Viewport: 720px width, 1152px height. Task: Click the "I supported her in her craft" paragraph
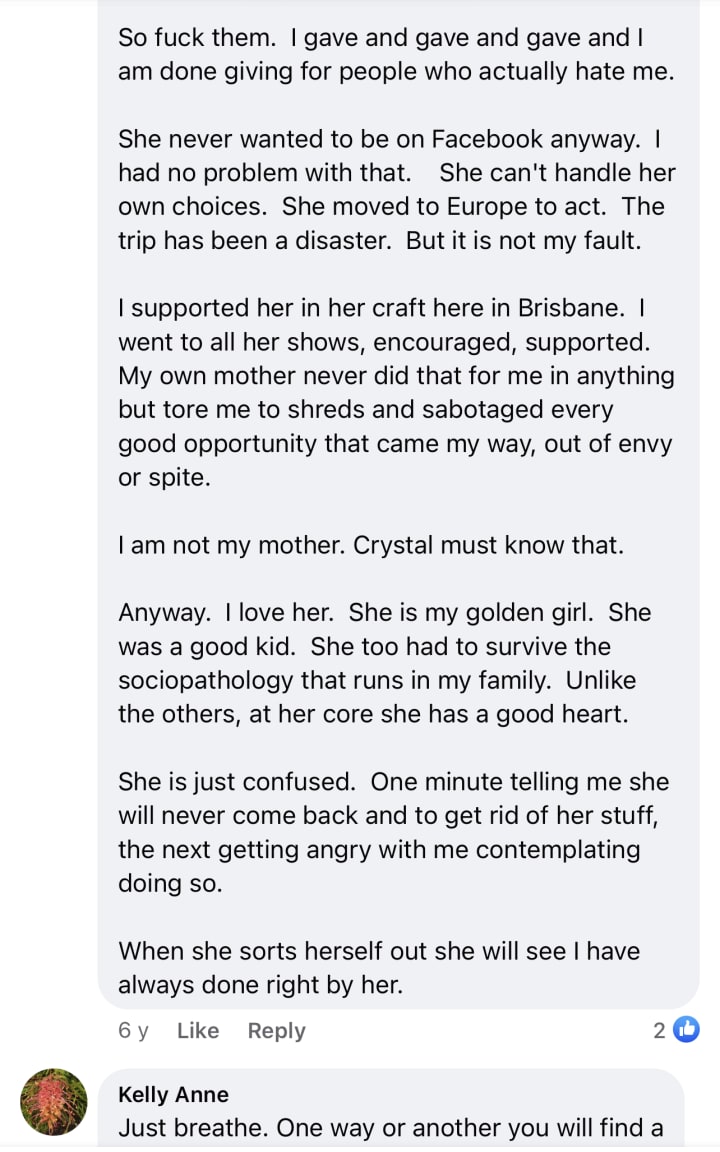click(x=396, y=392)
